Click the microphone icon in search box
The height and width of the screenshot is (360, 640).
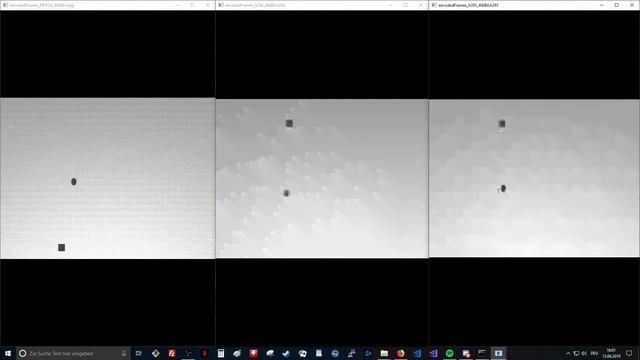click(x=124, y=353)
